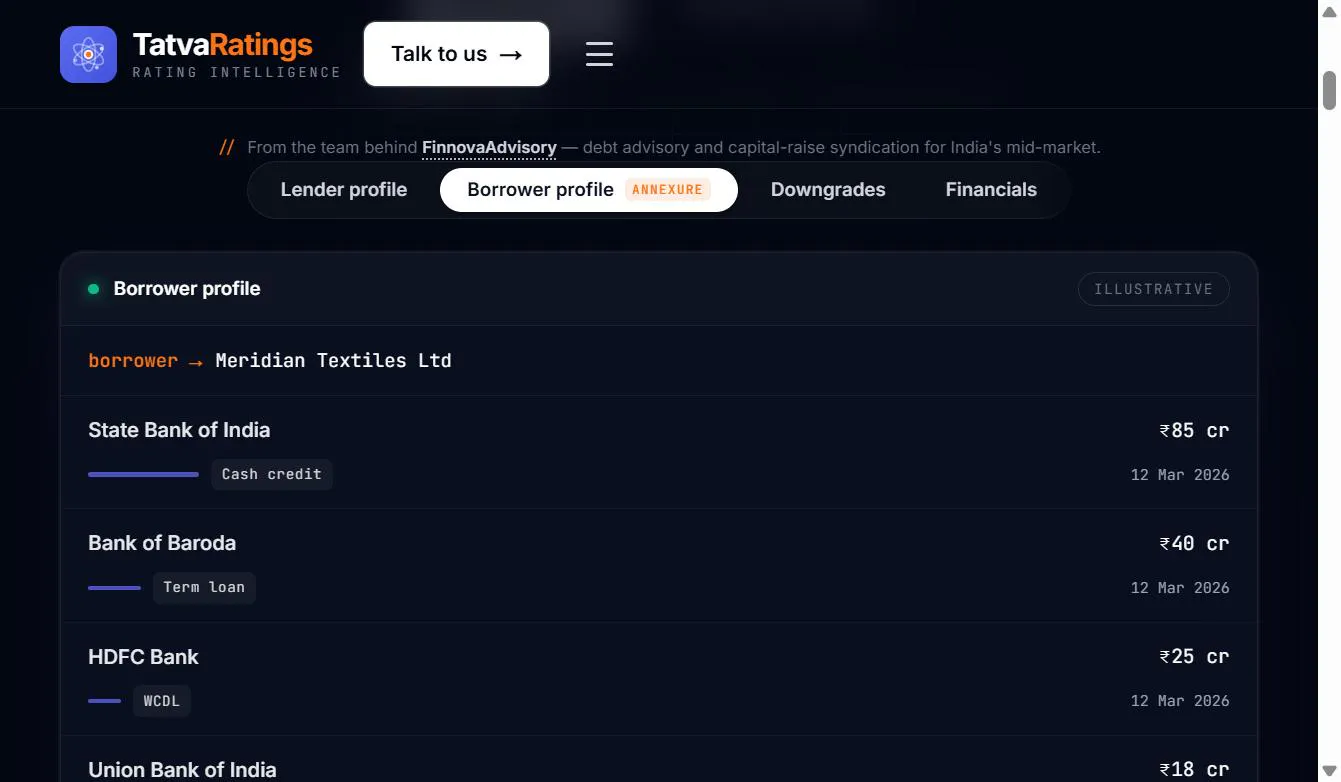Click the green status dot beside Borrower profile
This screenshot has width=1341, height=782.
[94, 289]
